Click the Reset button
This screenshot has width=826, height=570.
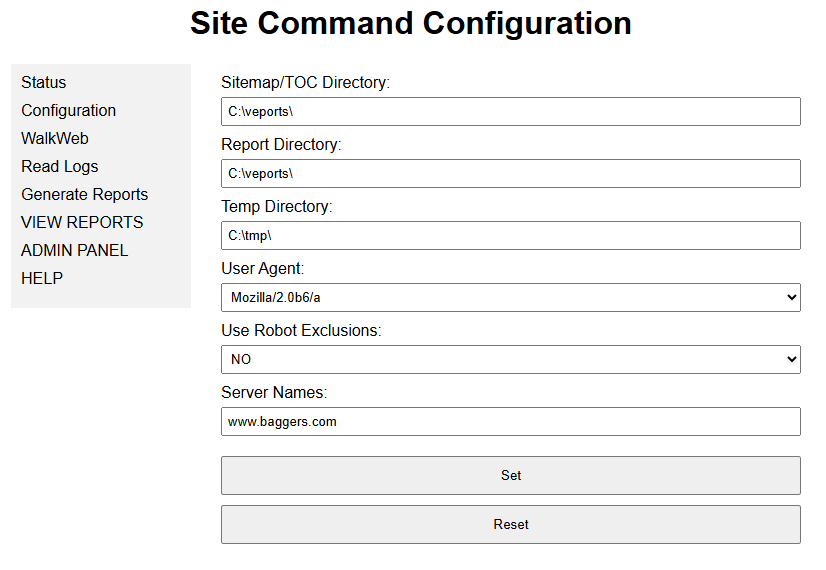(510, 524)
